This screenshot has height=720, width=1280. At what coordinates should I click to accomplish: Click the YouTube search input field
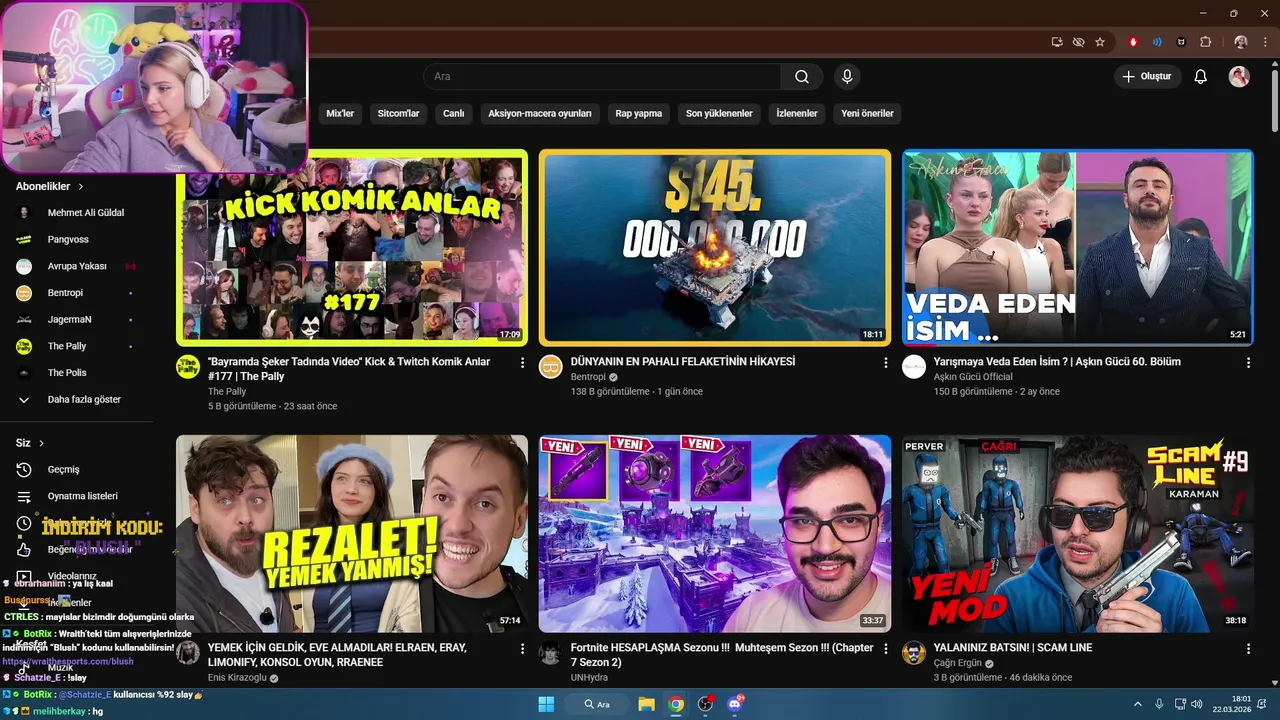[x=602, y=77]
